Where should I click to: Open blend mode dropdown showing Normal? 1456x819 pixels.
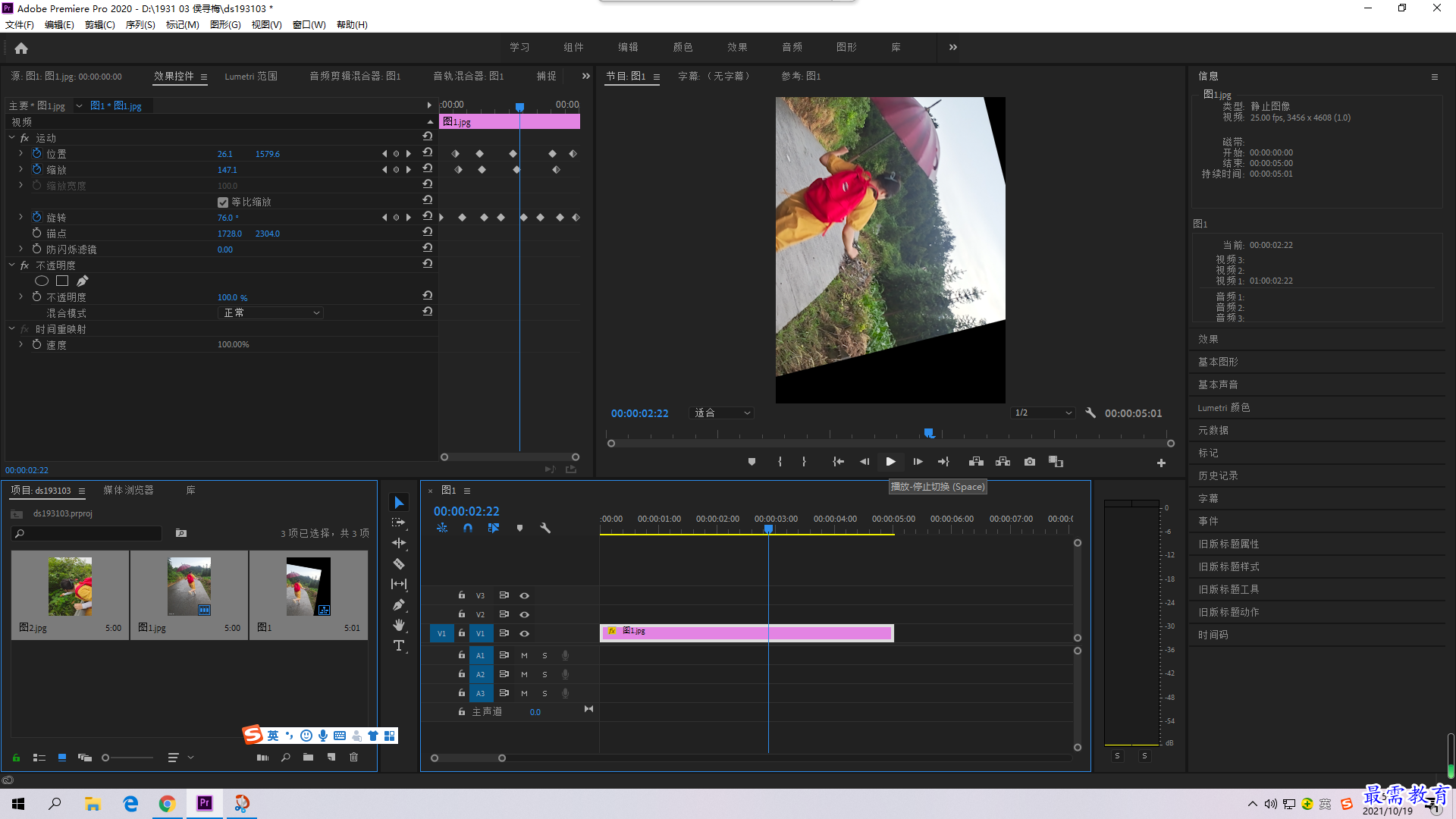click(271, 312)
